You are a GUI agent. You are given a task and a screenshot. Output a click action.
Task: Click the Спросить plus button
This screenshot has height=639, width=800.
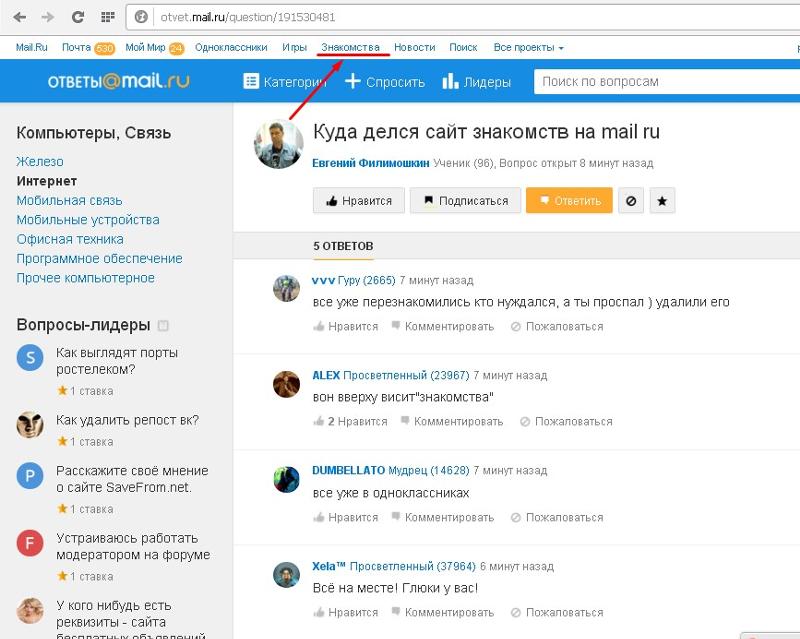coord(385,82)
